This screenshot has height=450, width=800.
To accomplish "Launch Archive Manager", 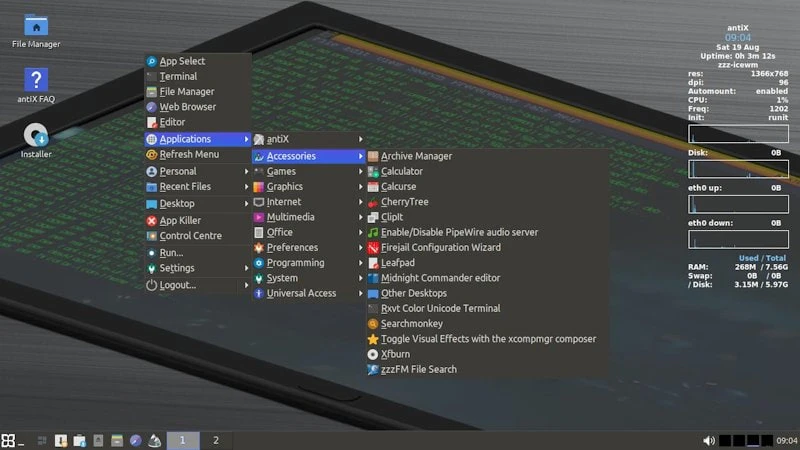I will click(x=487, y=156).
